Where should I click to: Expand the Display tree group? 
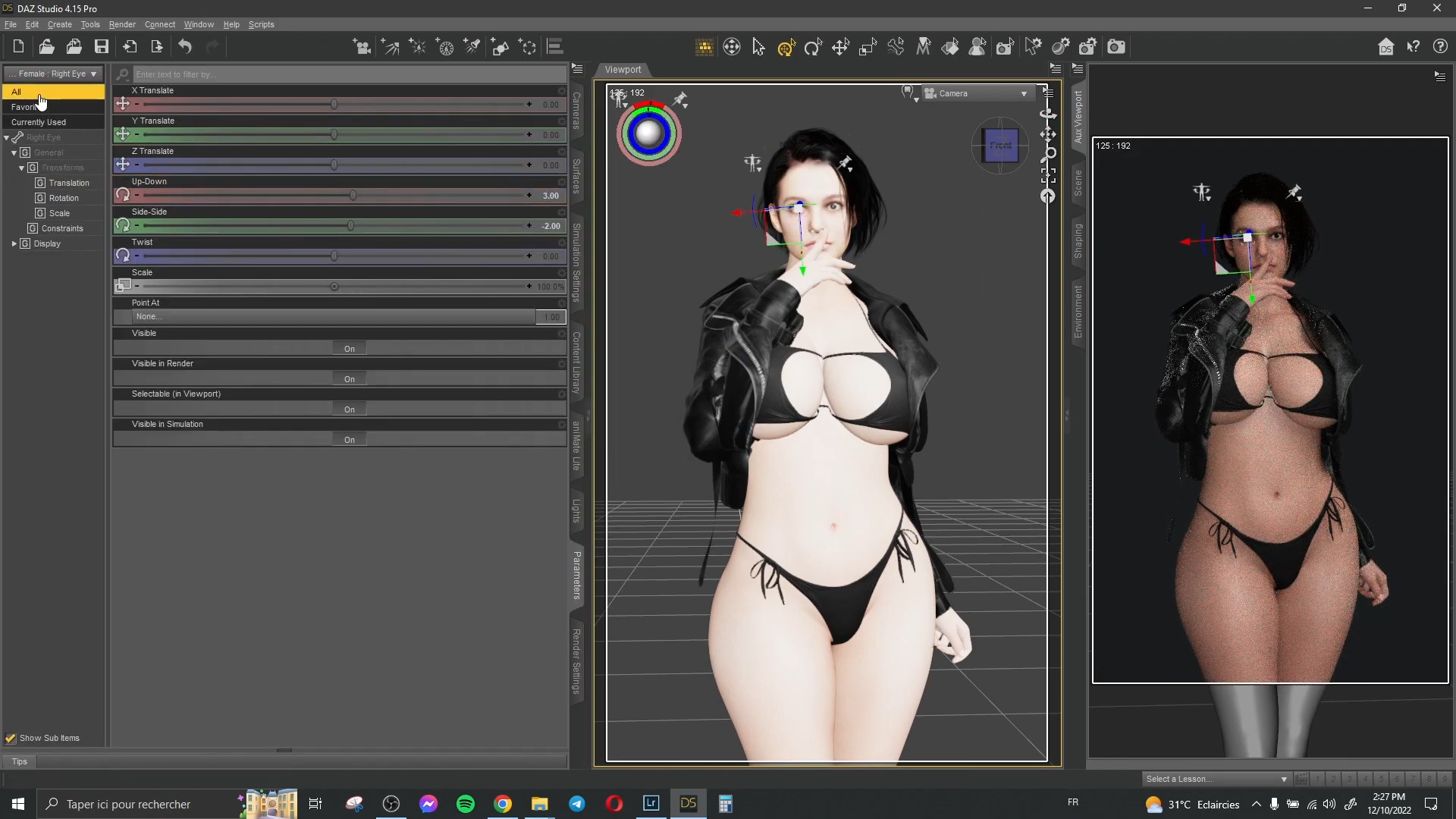pos(14,244)
